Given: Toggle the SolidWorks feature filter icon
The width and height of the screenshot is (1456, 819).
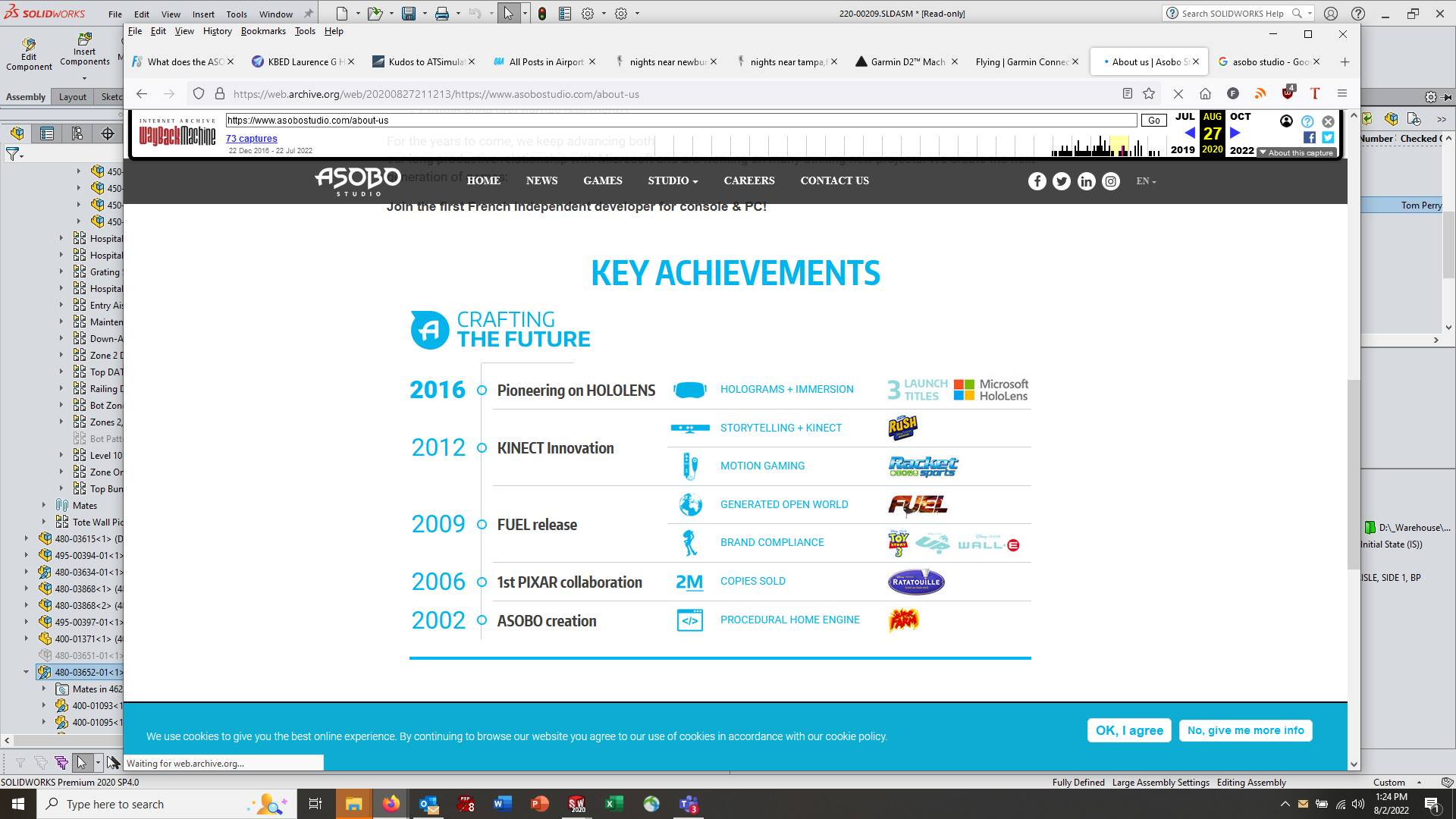Looking at the screenshot, I should 14,154.
